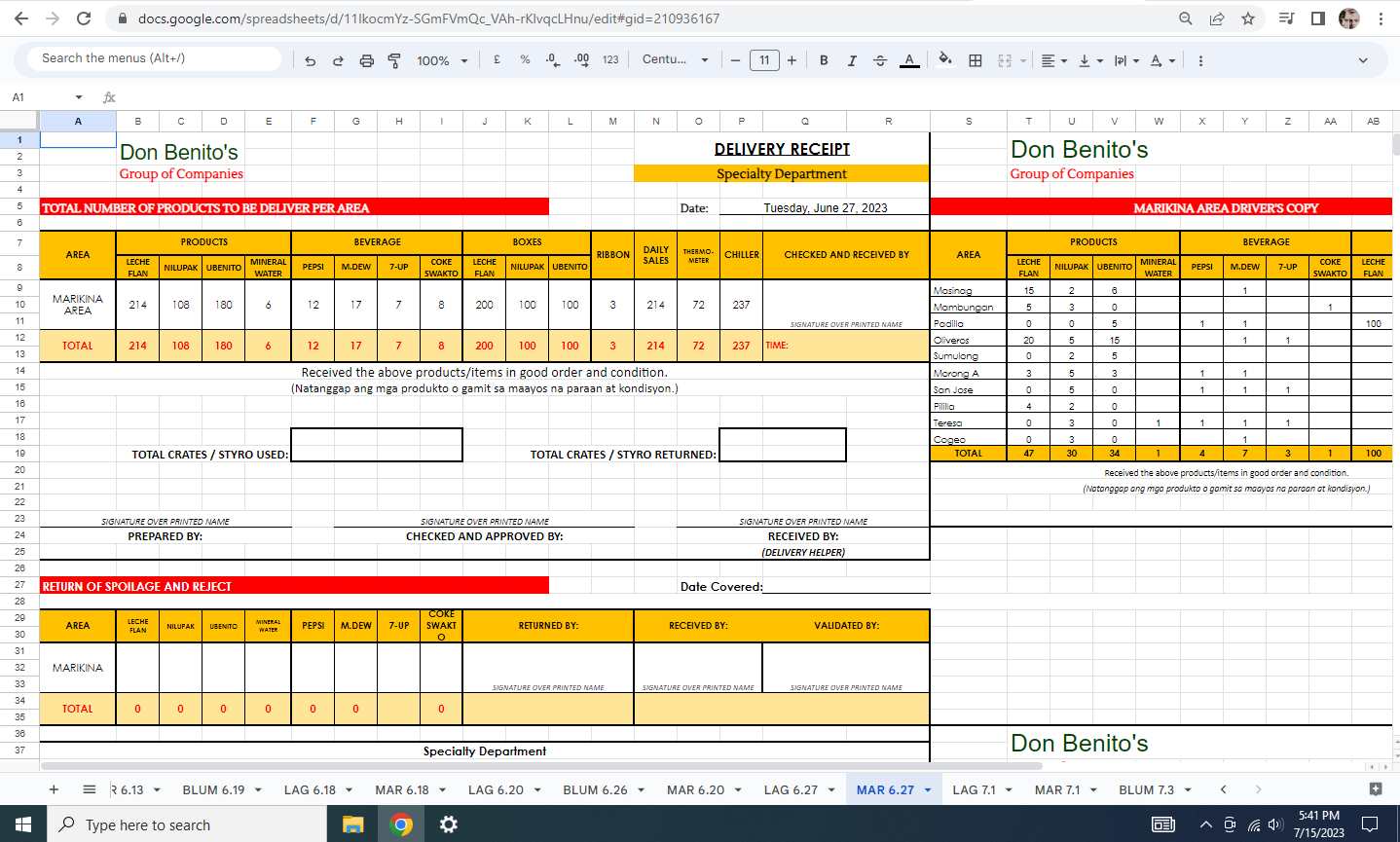1400x842 pixels.
Task: Decrease decimal places
Action: pyautogui.click(x=552, y=60)
